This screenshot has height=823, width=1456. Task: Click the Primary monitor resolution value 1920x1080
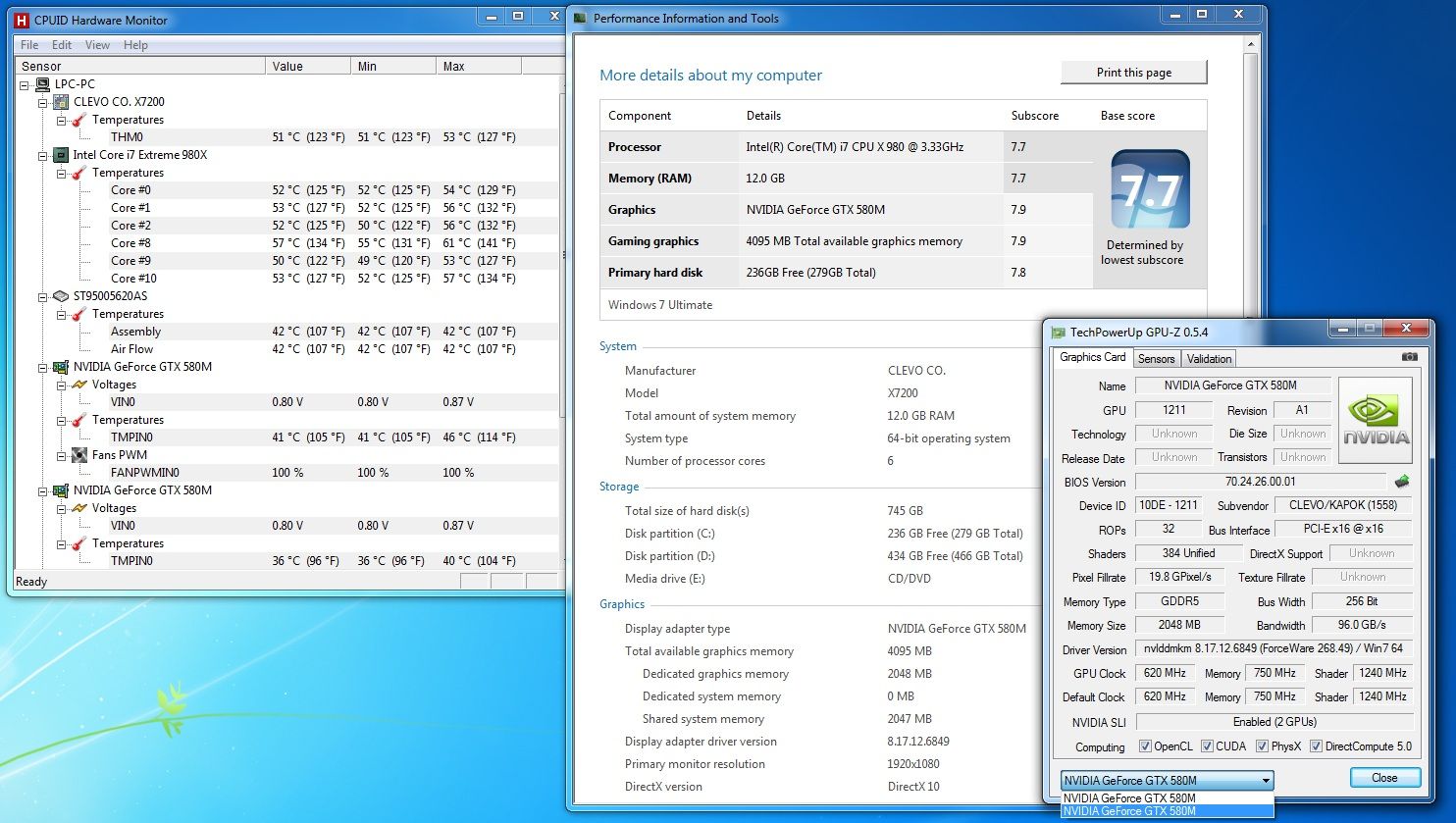tap(913, 764)
